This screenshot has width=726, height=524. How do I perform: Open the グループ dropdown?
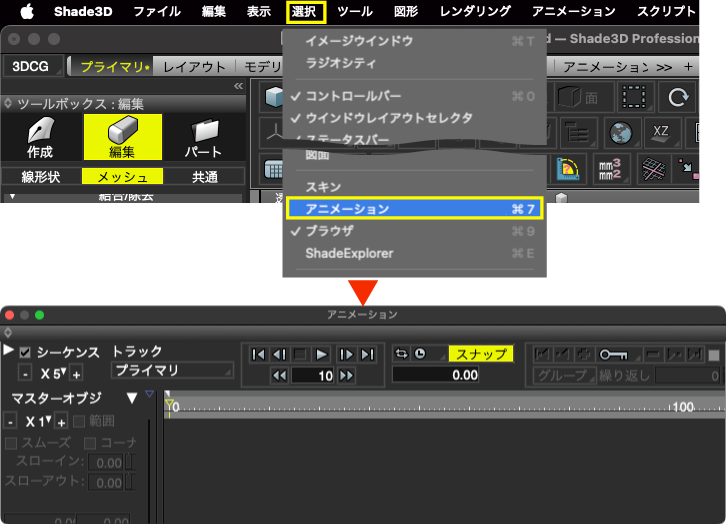(564, 375)
